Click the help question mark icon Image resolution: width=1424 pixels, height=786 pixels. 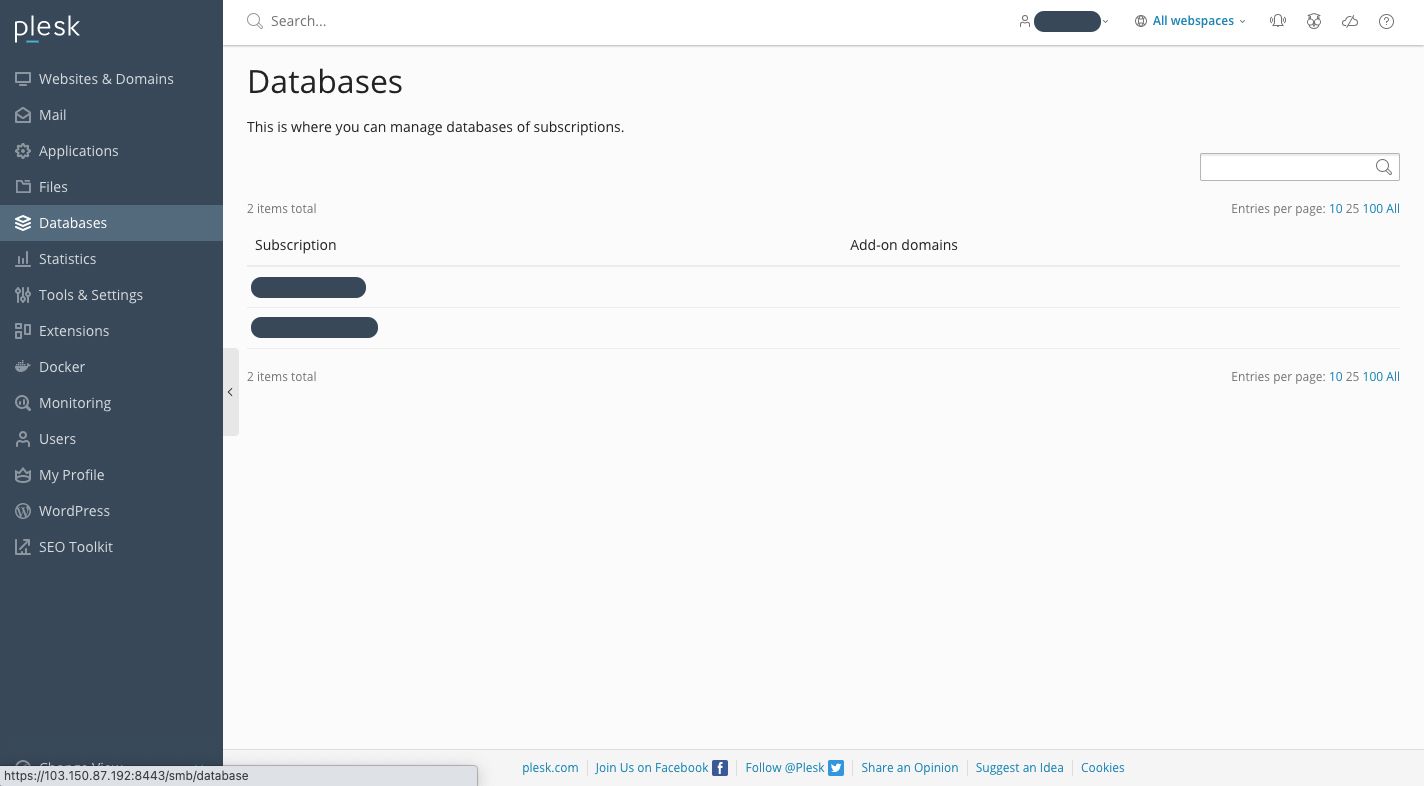(x=1386, y=21)
